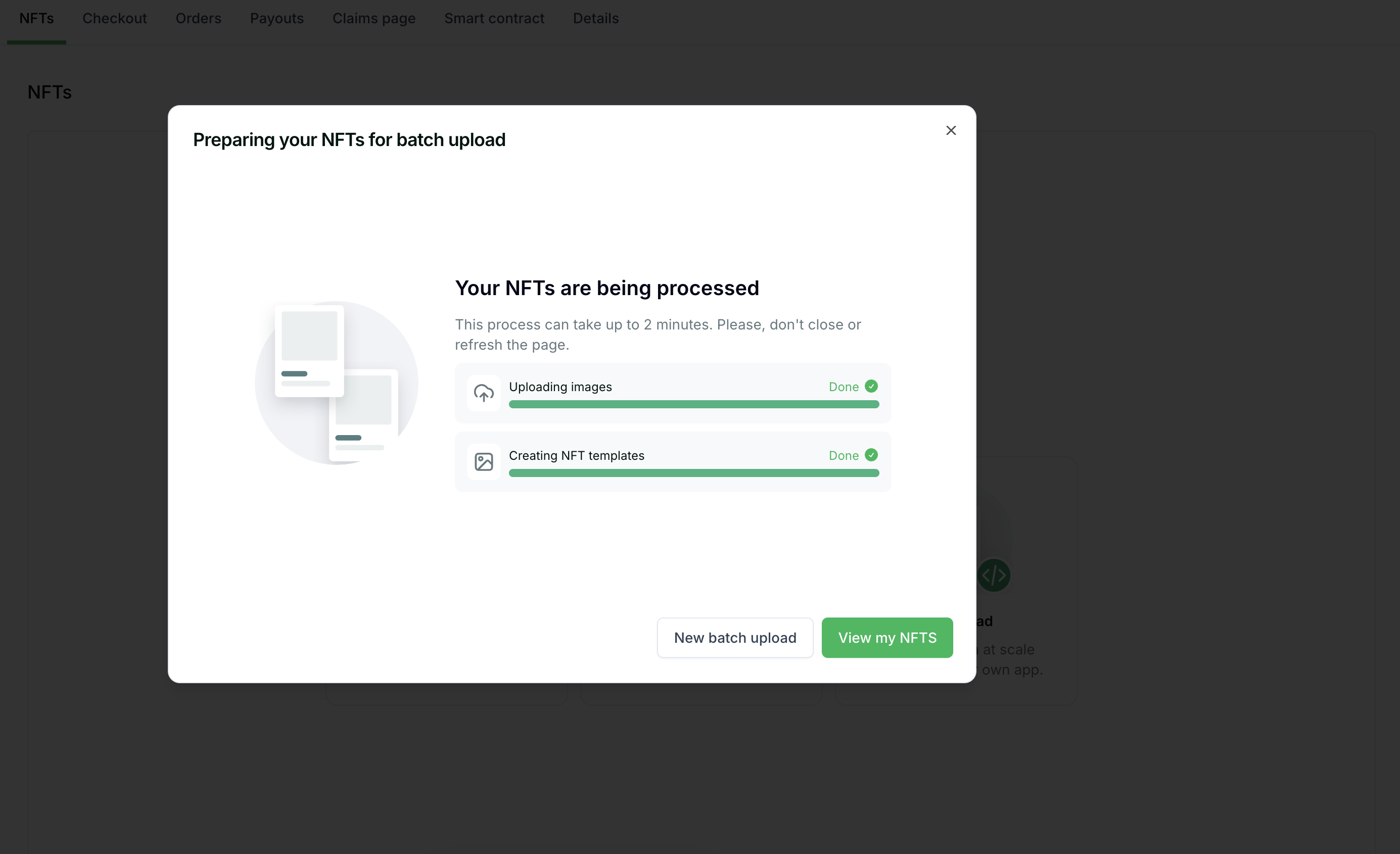Click the NFTs page heading

tap(50, 92)
